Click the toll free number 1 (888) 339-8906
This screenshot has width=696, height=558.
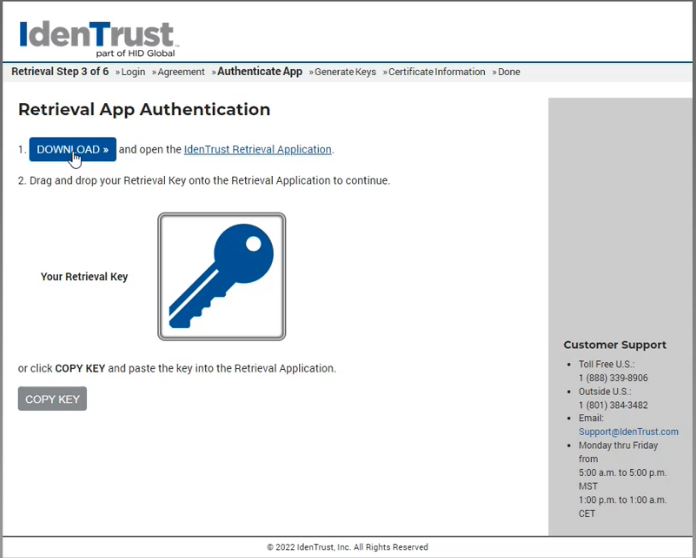(613, 378)
